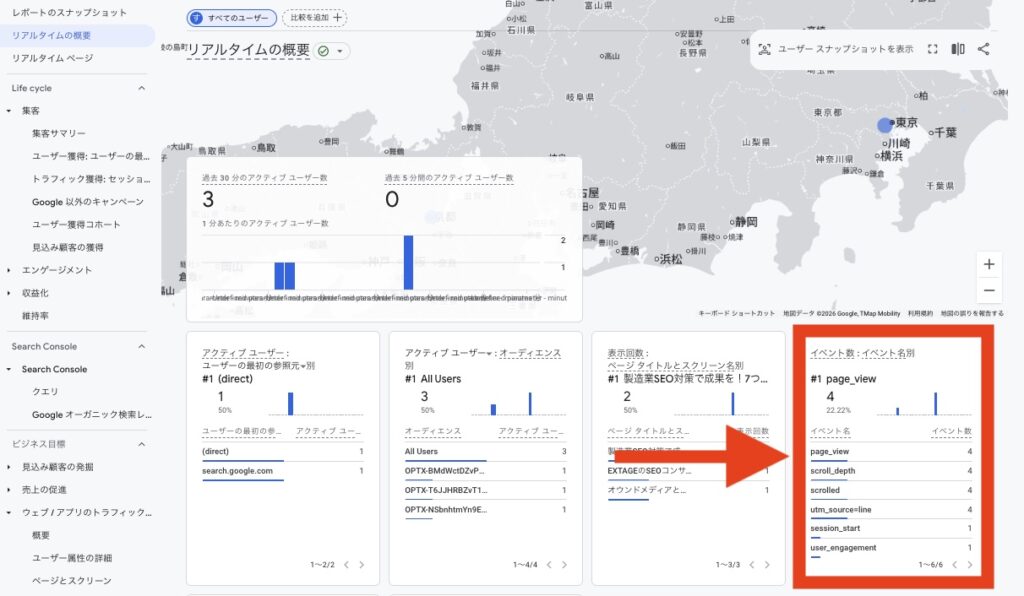Image resolution: width=1024 pixels, height=596 pixels.
Task: Zoom in on the map
Action: [989, 265]
